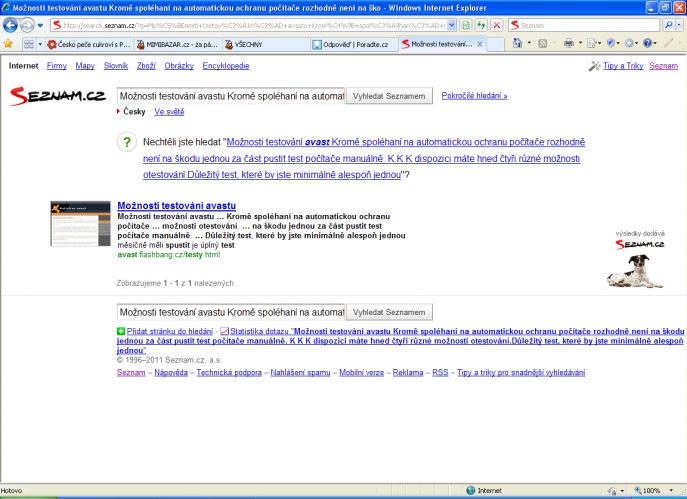Click the lower 'Vyhledat Seznamem' button
This screenshot has height=499, width=687.
tap(389, 312)
